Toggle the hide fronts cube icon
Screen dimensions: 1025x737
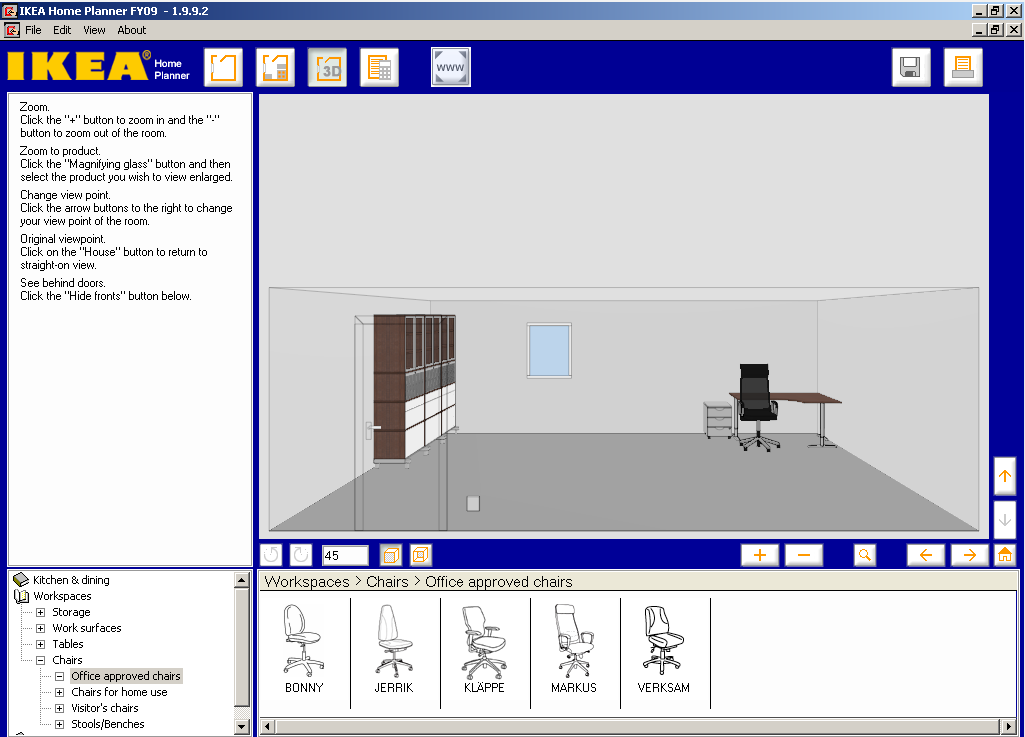pyautogui.click(x=420, y=555)
